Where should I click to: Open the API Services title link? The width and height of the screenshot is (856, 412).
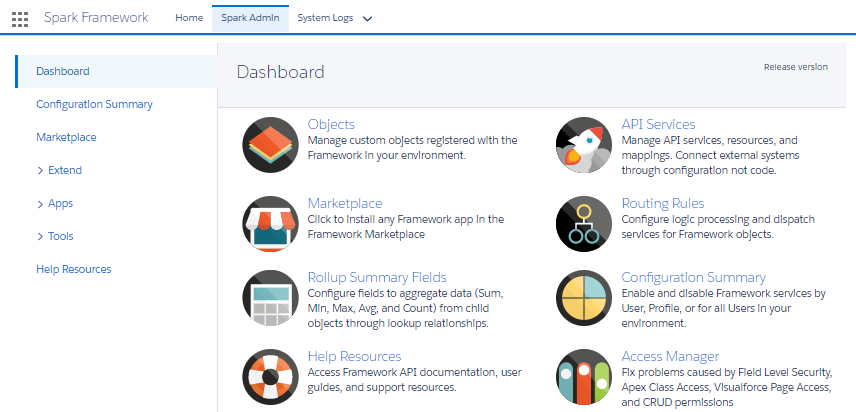pos(658,124)
